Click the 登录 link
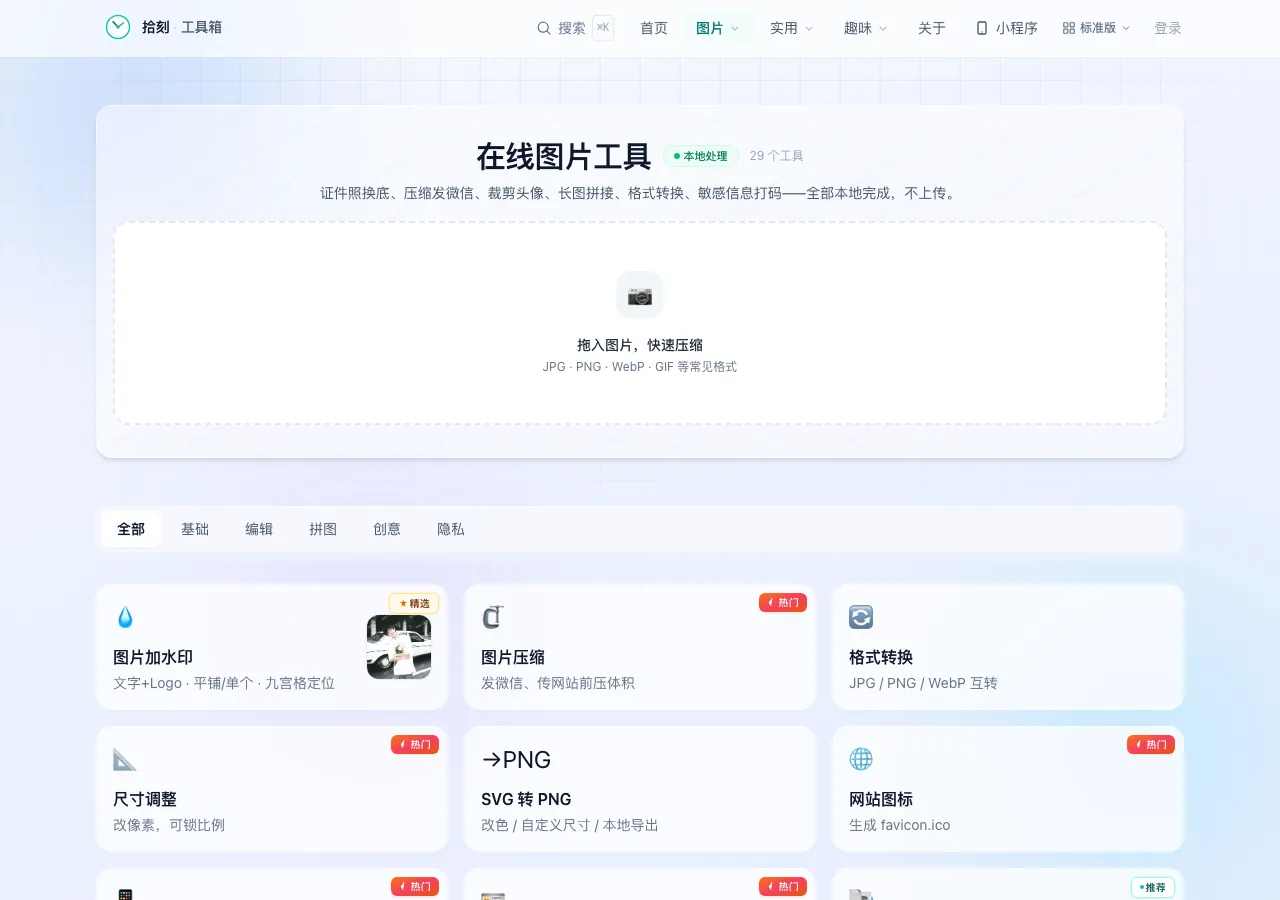The image size is (1280, 900). pos(1168,28)
